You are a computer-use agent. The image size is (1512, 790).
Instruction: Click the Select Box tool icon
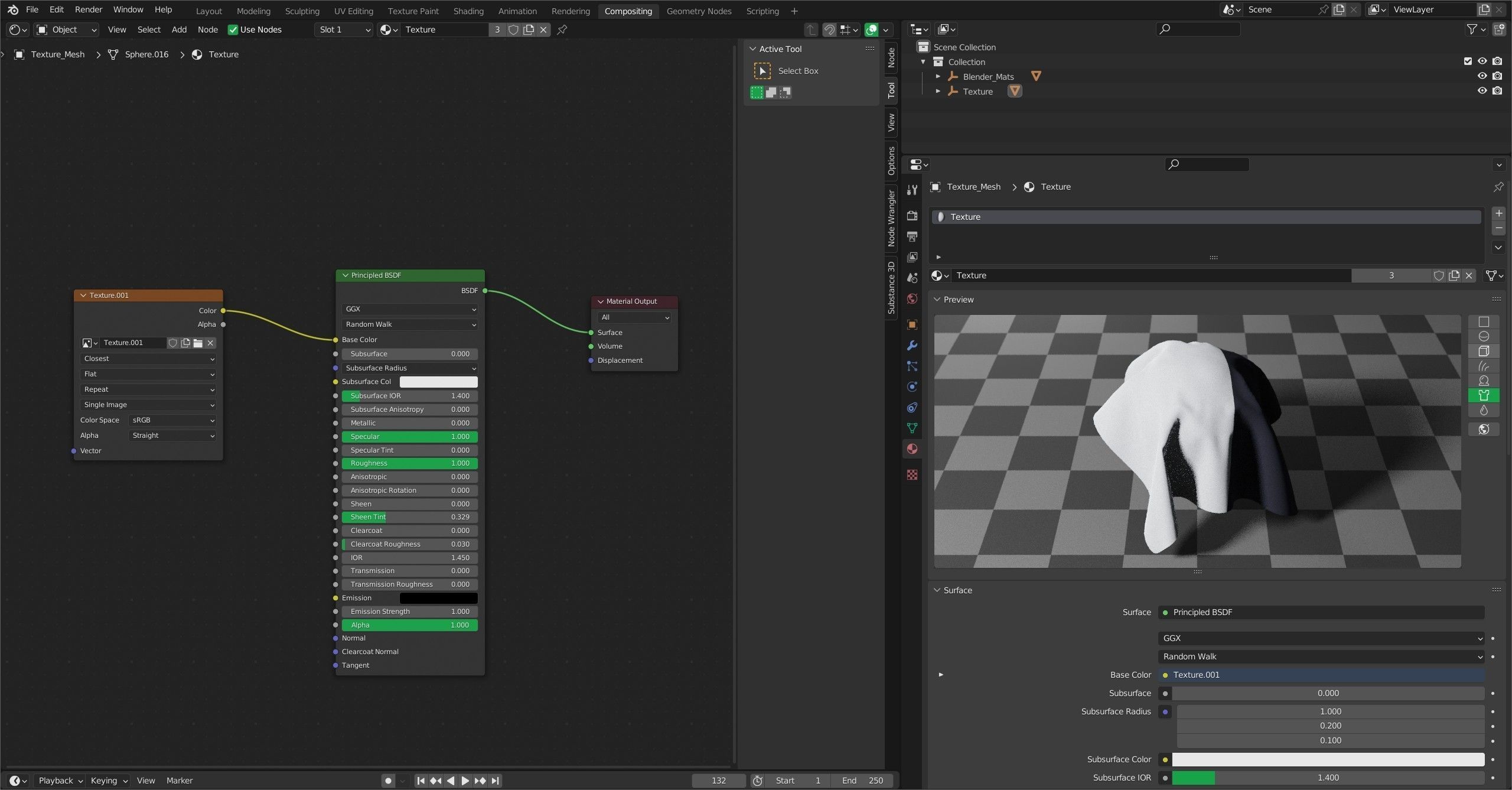(762, 71)
